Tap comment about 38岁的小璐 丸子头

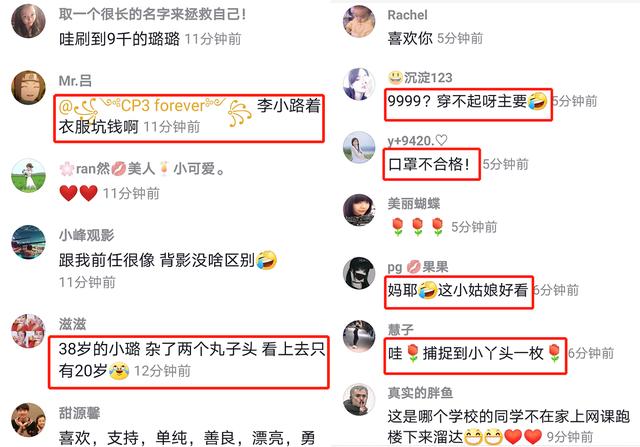[191, 360]
